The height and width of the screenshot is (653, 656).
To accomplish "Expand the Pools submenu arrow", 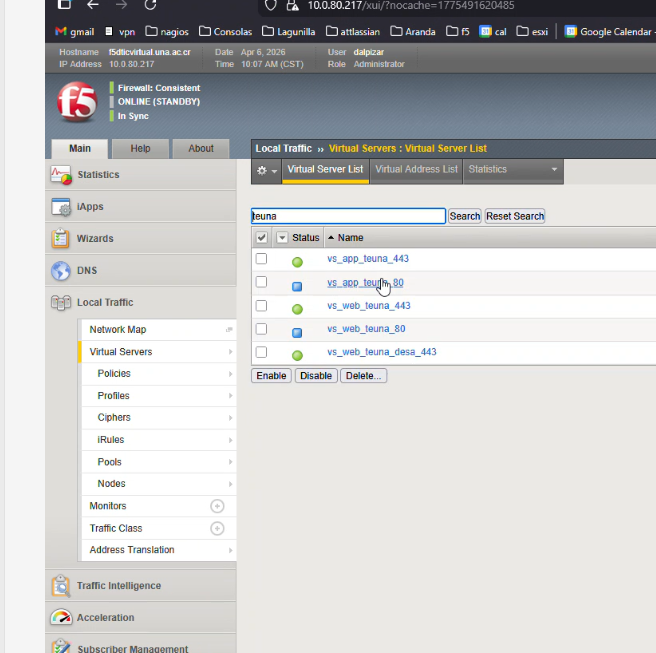I will 230,462.
